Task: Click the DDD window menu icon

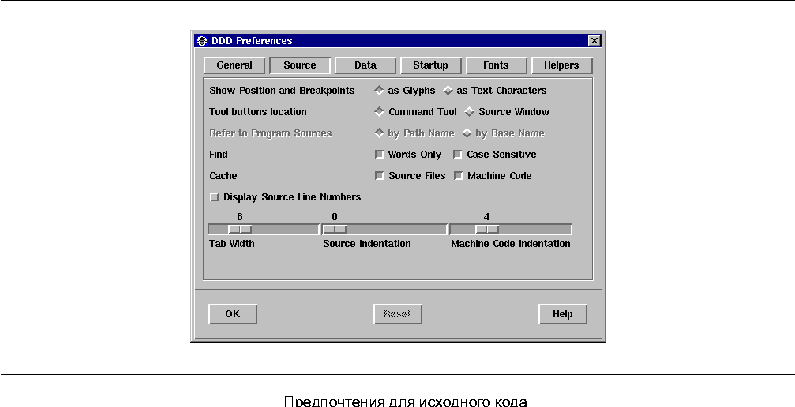Action: (202, 41)
